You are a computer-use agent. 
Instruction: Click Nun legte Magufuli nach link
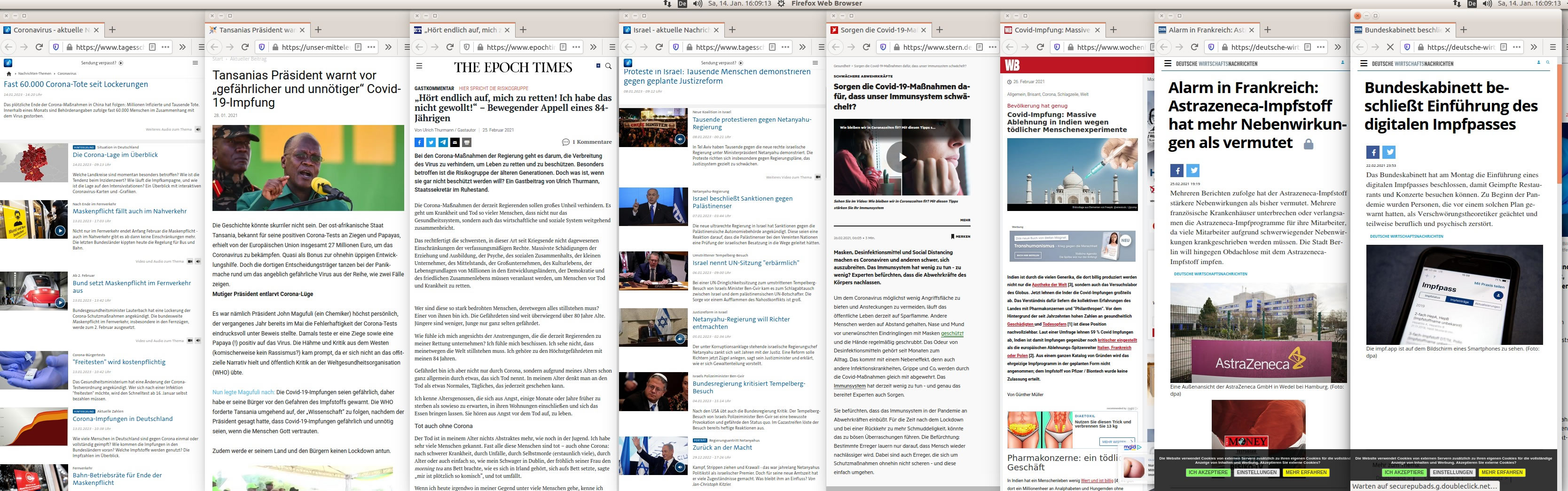tap(243, 392)
